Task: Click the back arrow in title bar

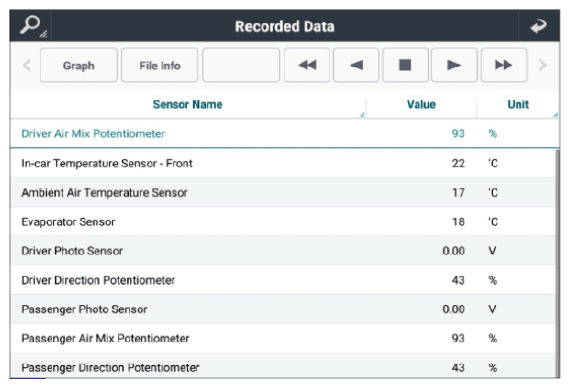Action: 538,26
